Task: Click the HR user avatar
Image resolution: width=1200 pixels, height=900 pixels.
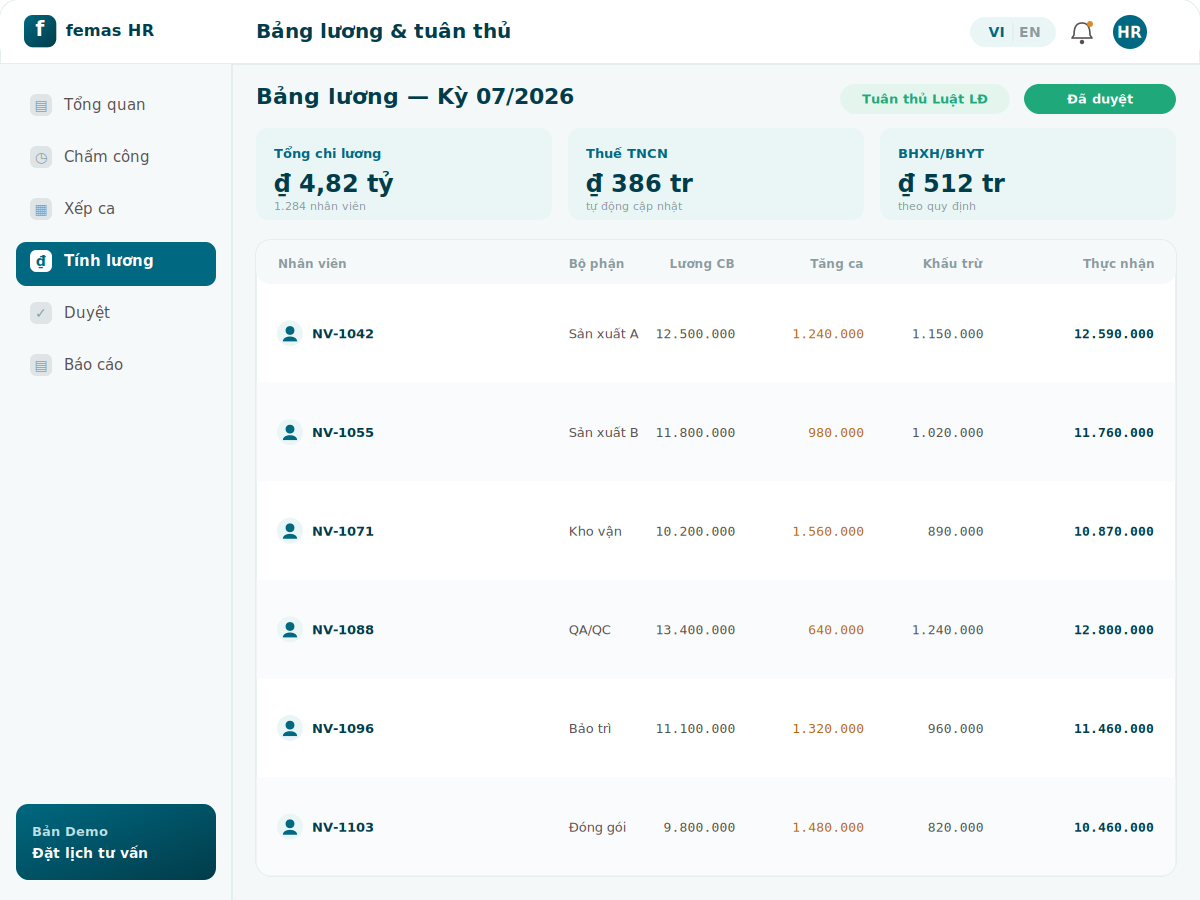Action: coord(1130,32)
